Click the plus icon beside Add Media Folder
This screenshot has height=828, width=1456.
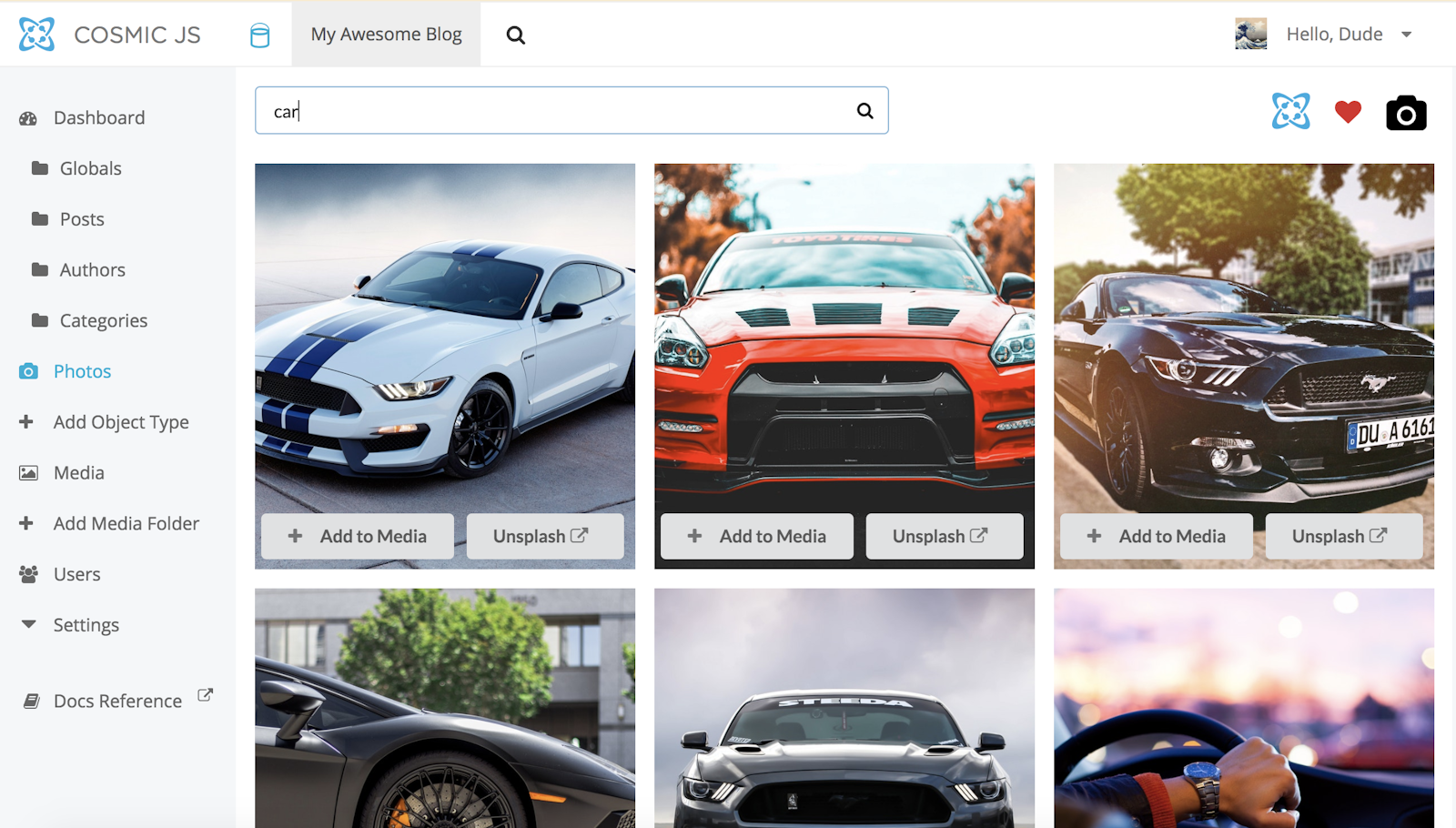point(26,523)
